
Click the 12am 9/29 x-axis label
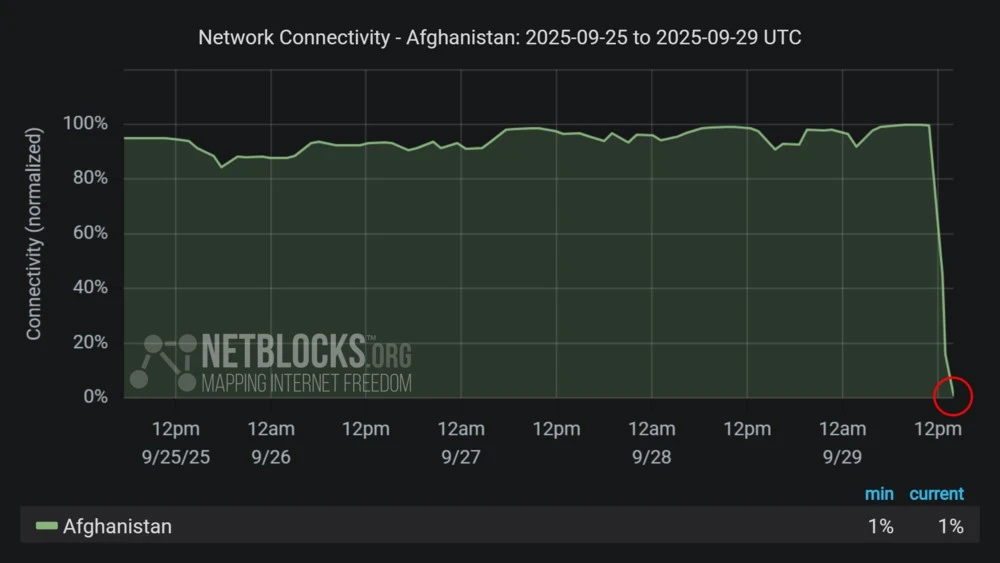click(842, 440)
